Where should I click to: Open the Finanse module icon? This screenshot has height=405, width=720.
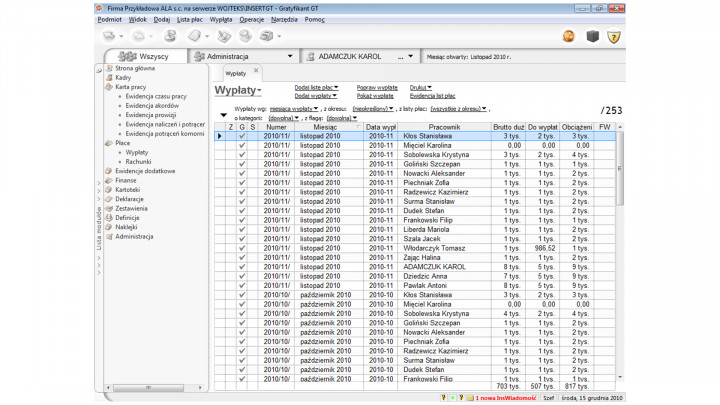tap(109, 180)
